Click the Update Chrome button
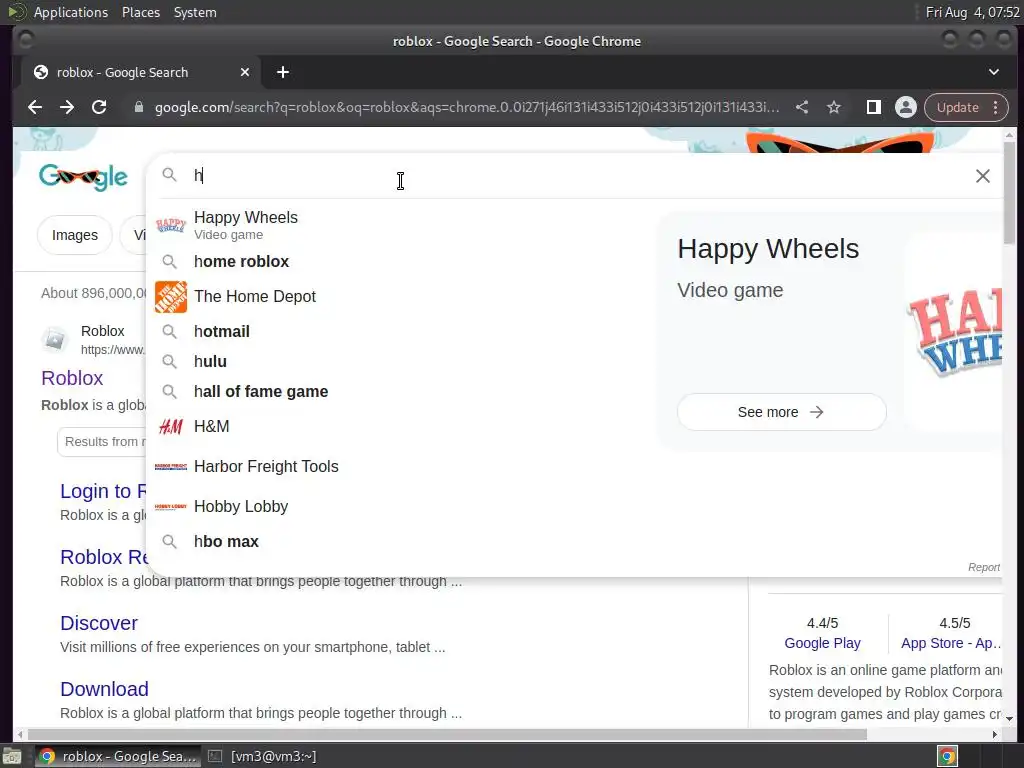1024x768 pixels. (957, 107)
